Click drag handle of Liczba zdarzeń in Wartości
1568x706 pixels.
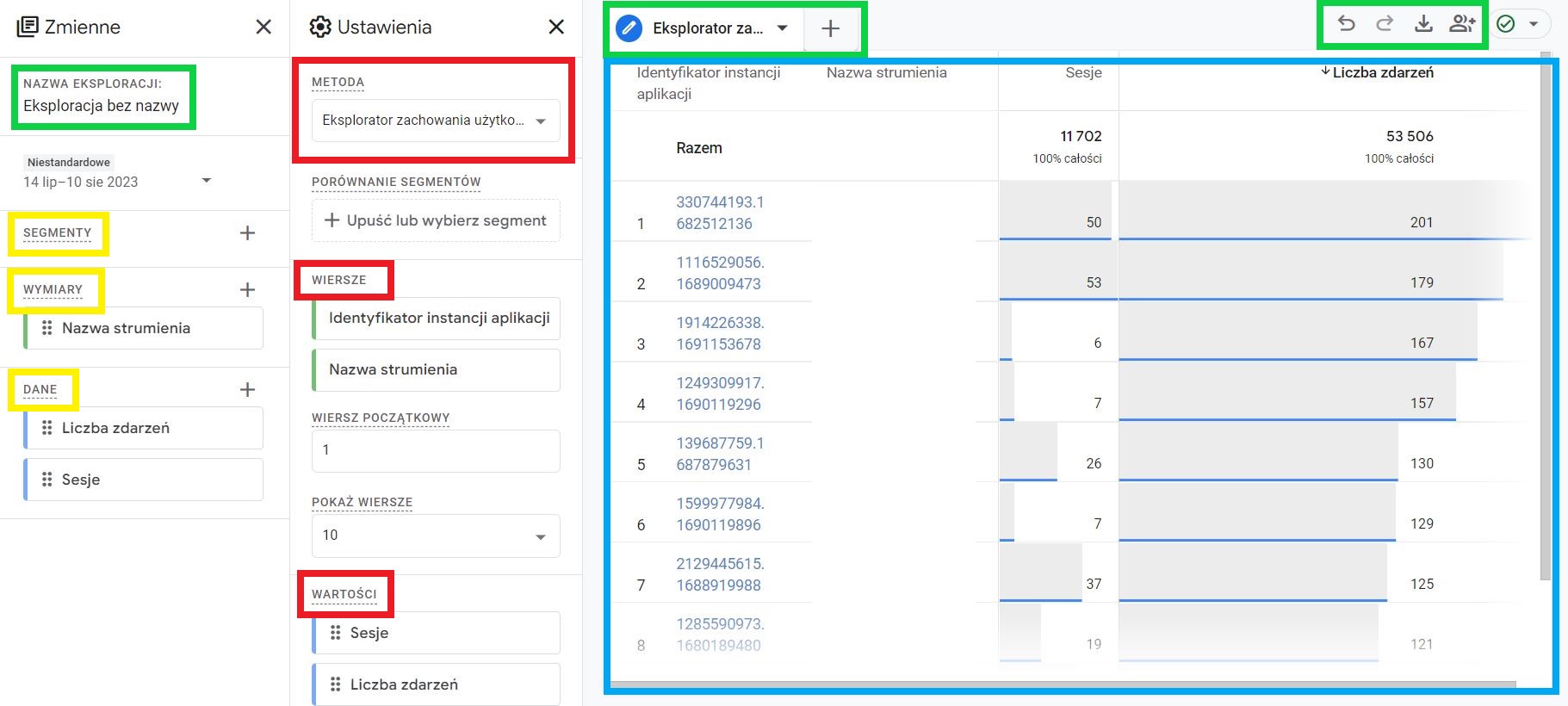tap(335, 684)
